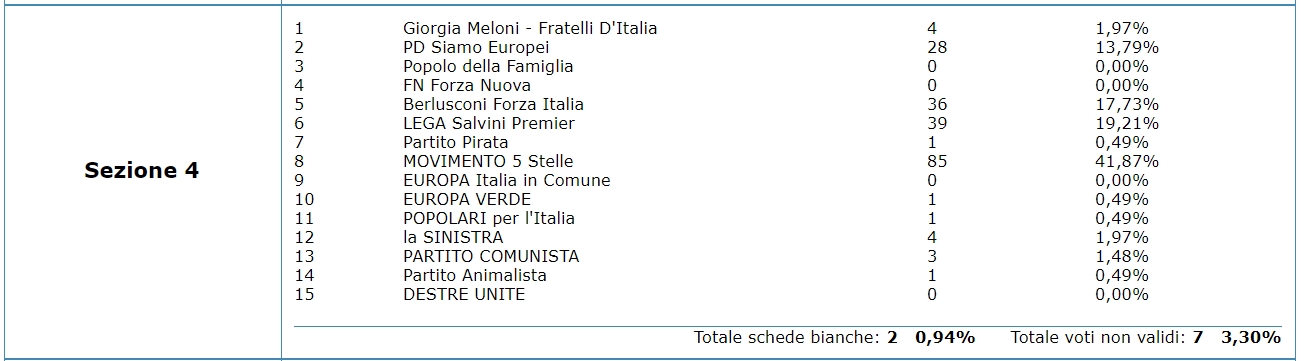Click Berlusconi Forza Italia list name

point(493,104)
